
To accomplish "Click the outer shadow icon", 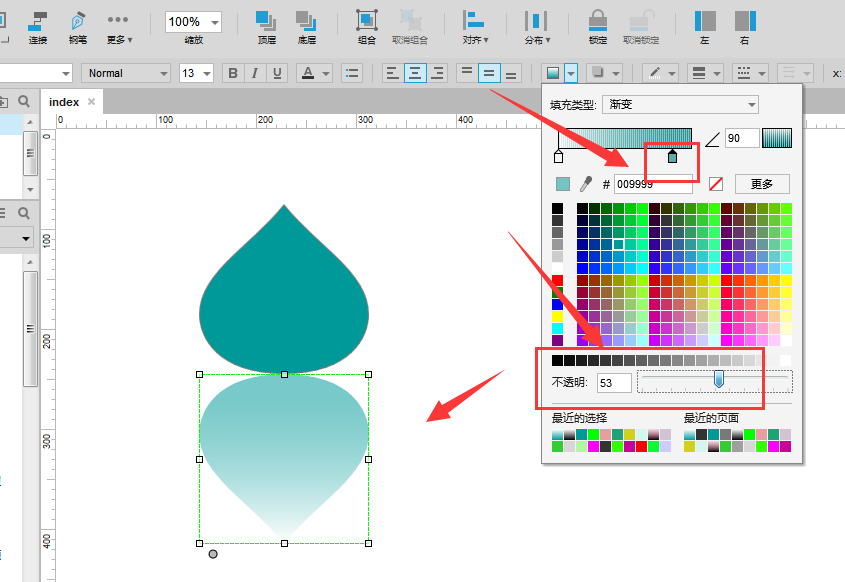I will pos(597,72).
